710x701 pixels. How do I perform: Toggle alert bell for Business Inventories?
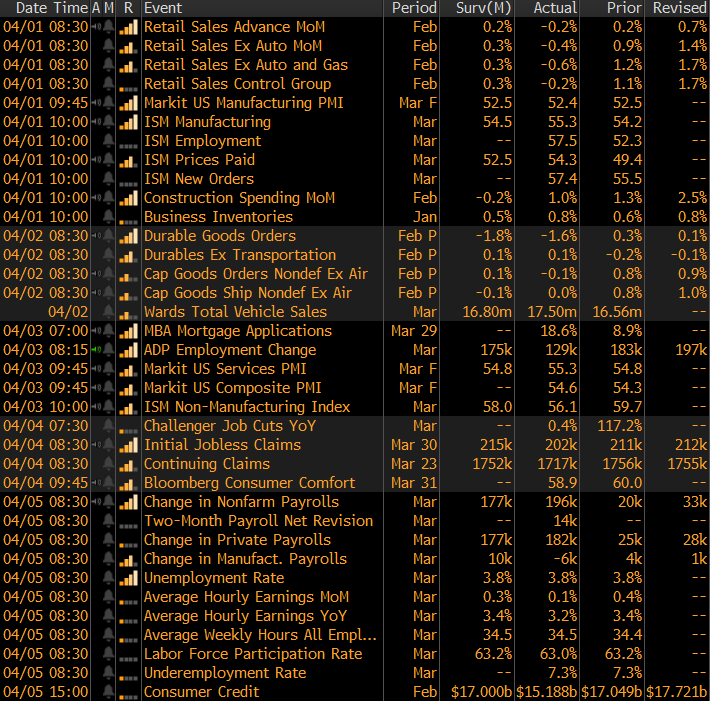tap(107, 217)
